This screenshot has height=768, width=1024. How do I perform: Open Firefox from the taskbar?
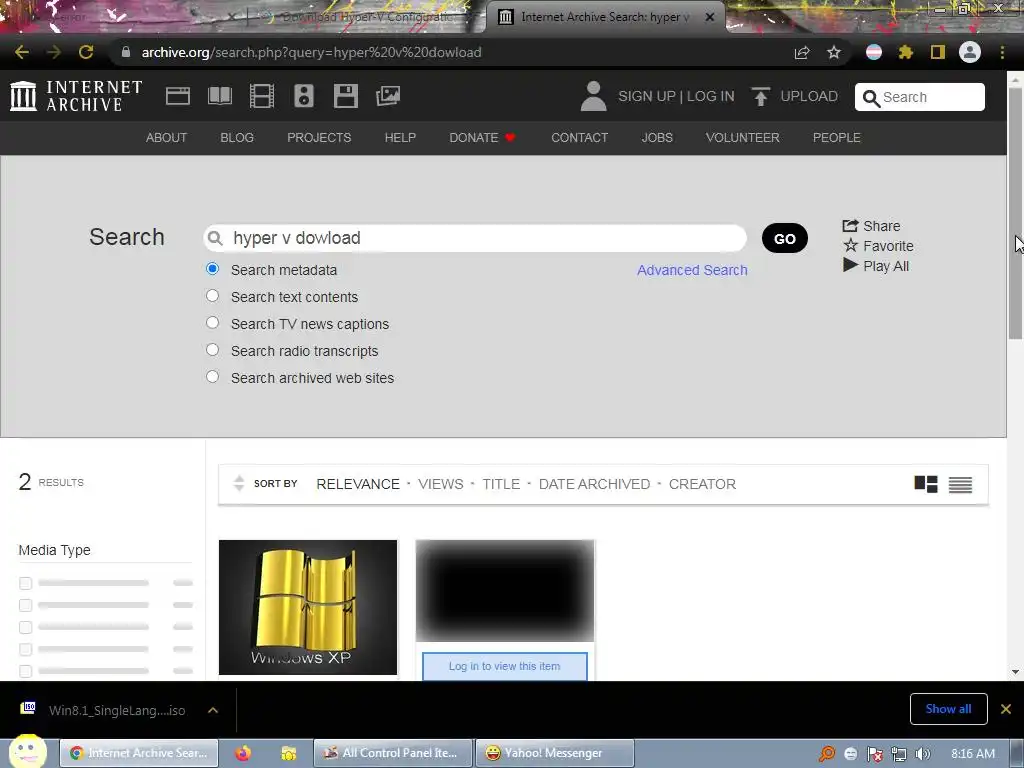[x=243, y=753]
